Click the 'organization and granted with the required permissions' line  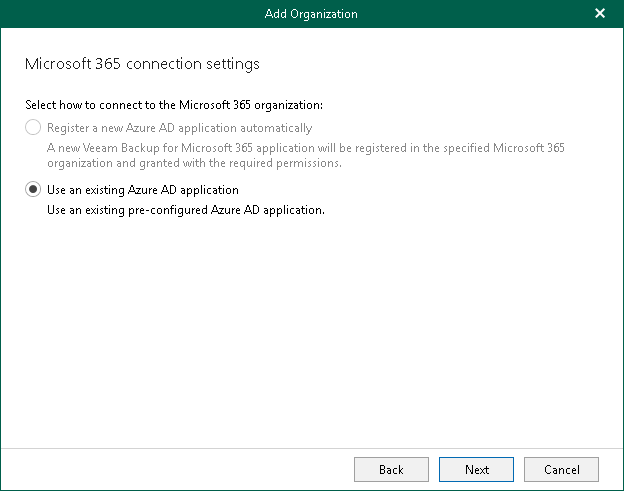coord(195,163)
